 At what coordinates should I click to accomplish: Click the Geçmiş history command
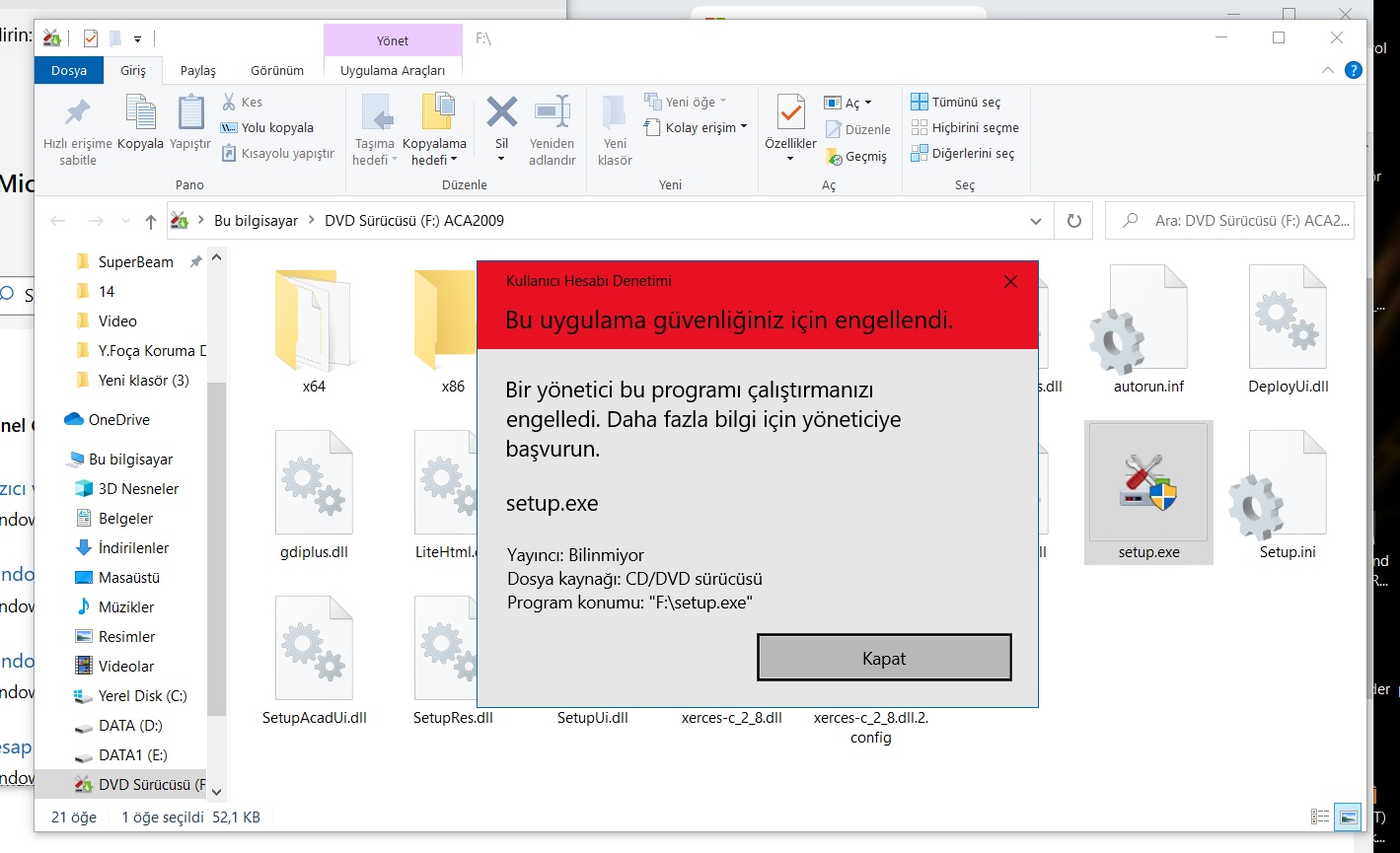855,156
